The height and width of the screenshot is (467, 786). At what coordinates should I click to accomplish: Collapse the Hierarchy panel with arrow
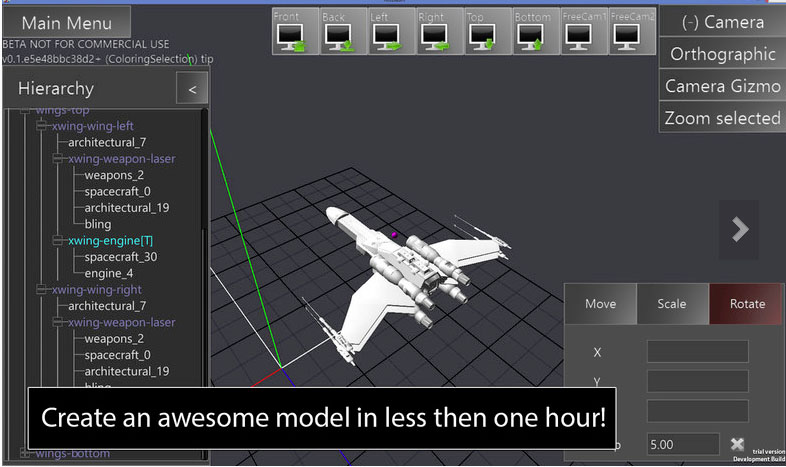point(192,90)
